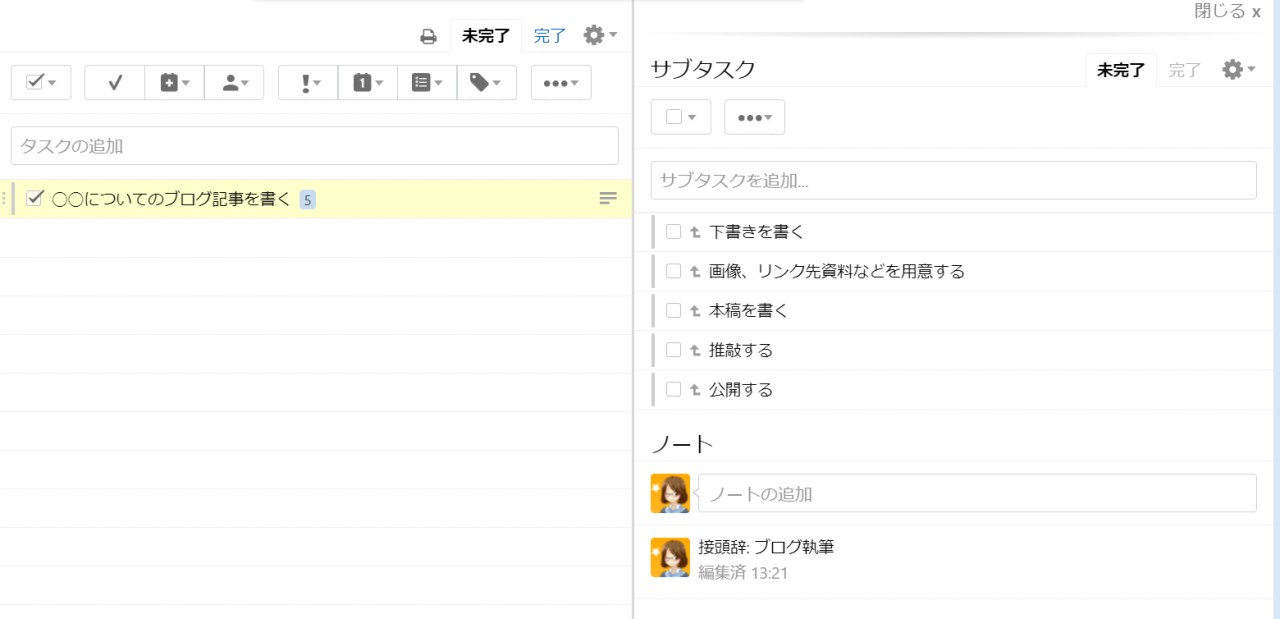Toggle the 公開する subtask checkbox
The height and width of the screenshot is (619, 1280).
673,389
